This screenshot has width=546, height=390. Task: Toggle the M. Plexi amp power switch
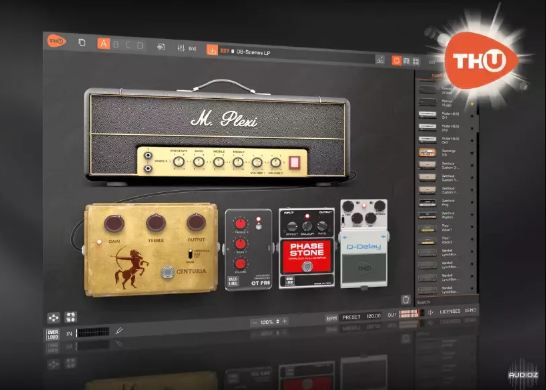(x=294, y=163)
